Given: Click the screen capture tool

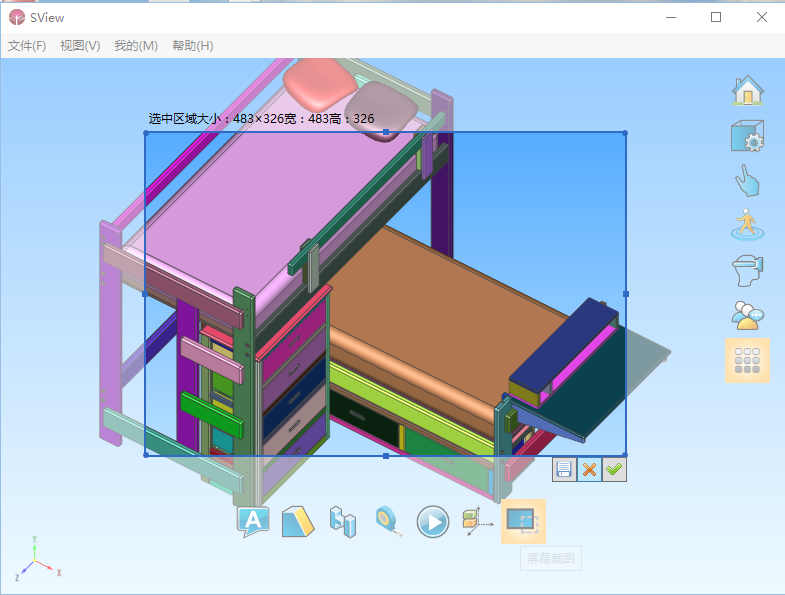Looking at the screenshot, I should tap(523, 521).
